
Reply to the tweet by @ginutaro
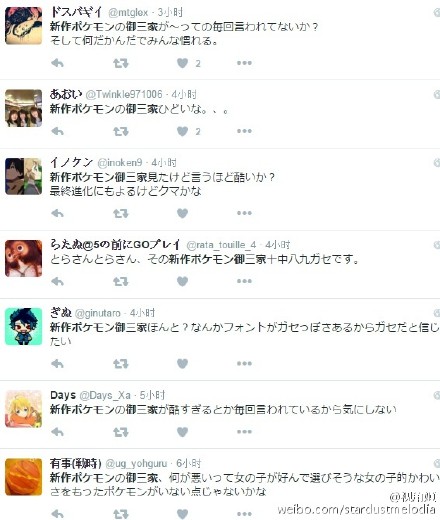point(57,363)
